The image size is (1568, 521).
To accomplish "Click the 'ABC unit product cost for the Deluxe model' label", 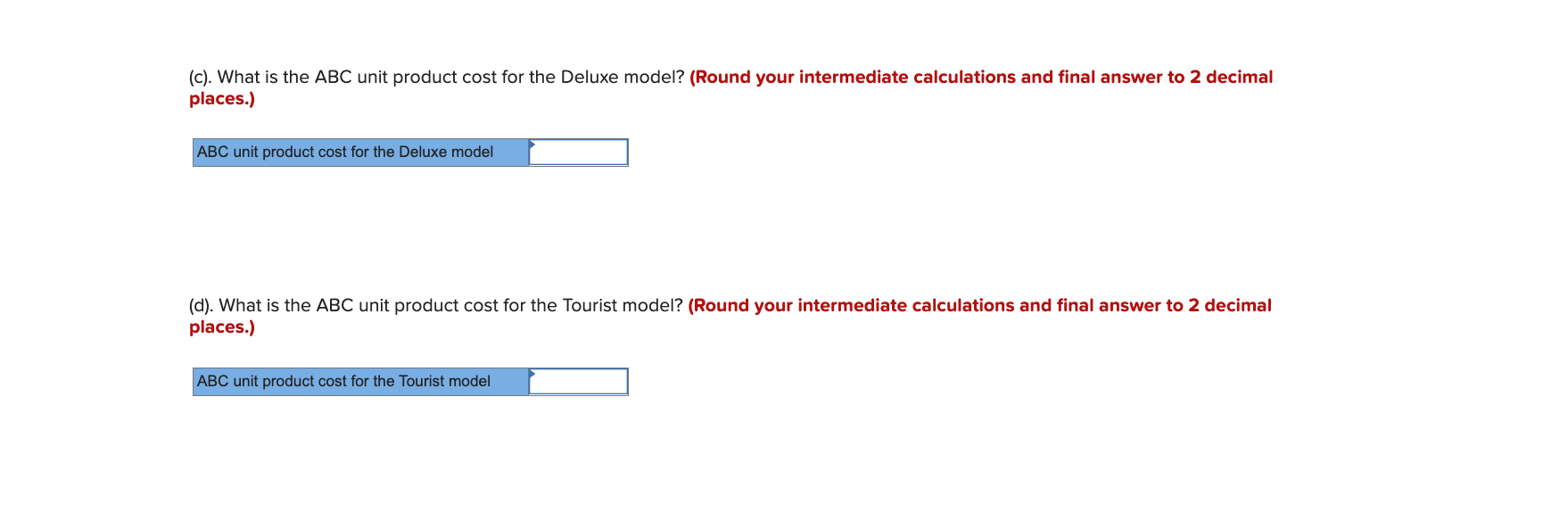I will click(x=343, y=152).
